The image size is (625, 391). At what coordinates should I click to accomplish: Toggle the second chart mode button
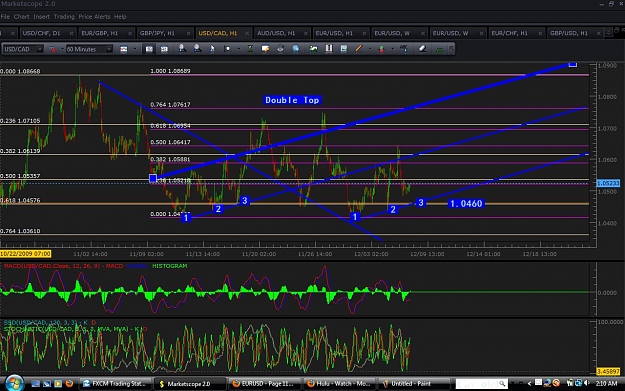point(164,49)
